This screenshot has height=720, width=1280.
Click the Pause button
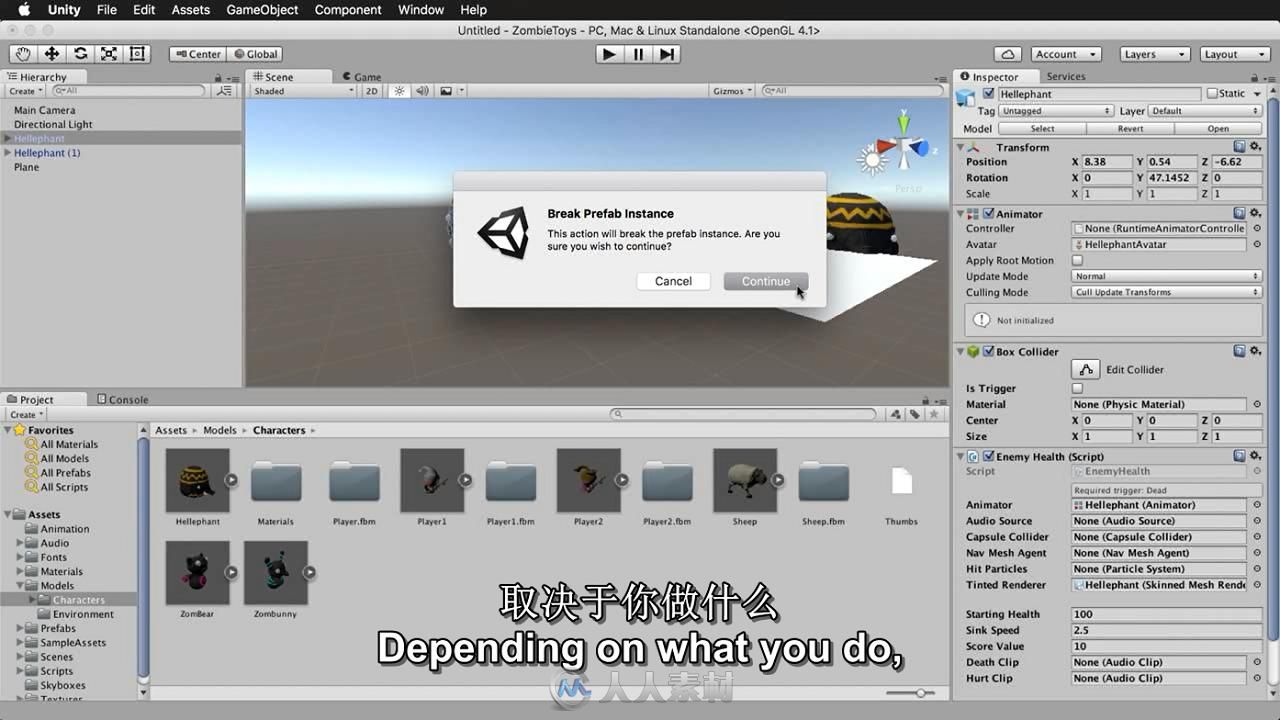(638, 54)
